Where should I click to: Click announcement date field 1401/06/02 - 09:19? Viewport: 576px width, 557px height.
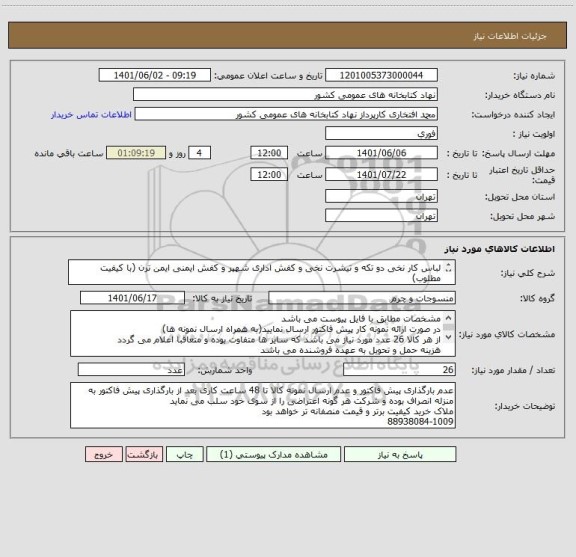pos(155,75)
